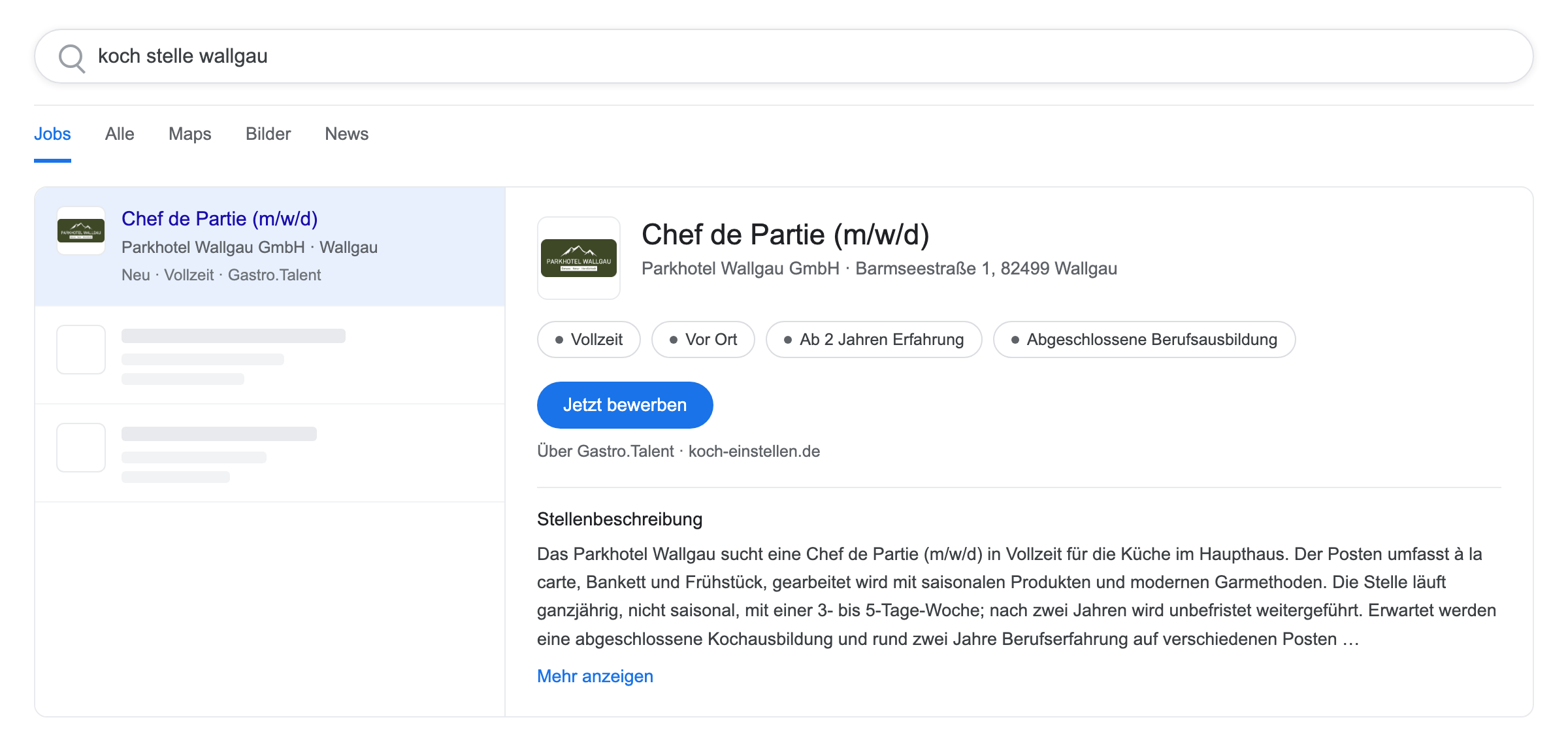Click the address 'Barmseestraße 1, 82499 Wallgau'
Viewport: 1568px width, 743px height.
pyautogui.click(x=987, y=269)
